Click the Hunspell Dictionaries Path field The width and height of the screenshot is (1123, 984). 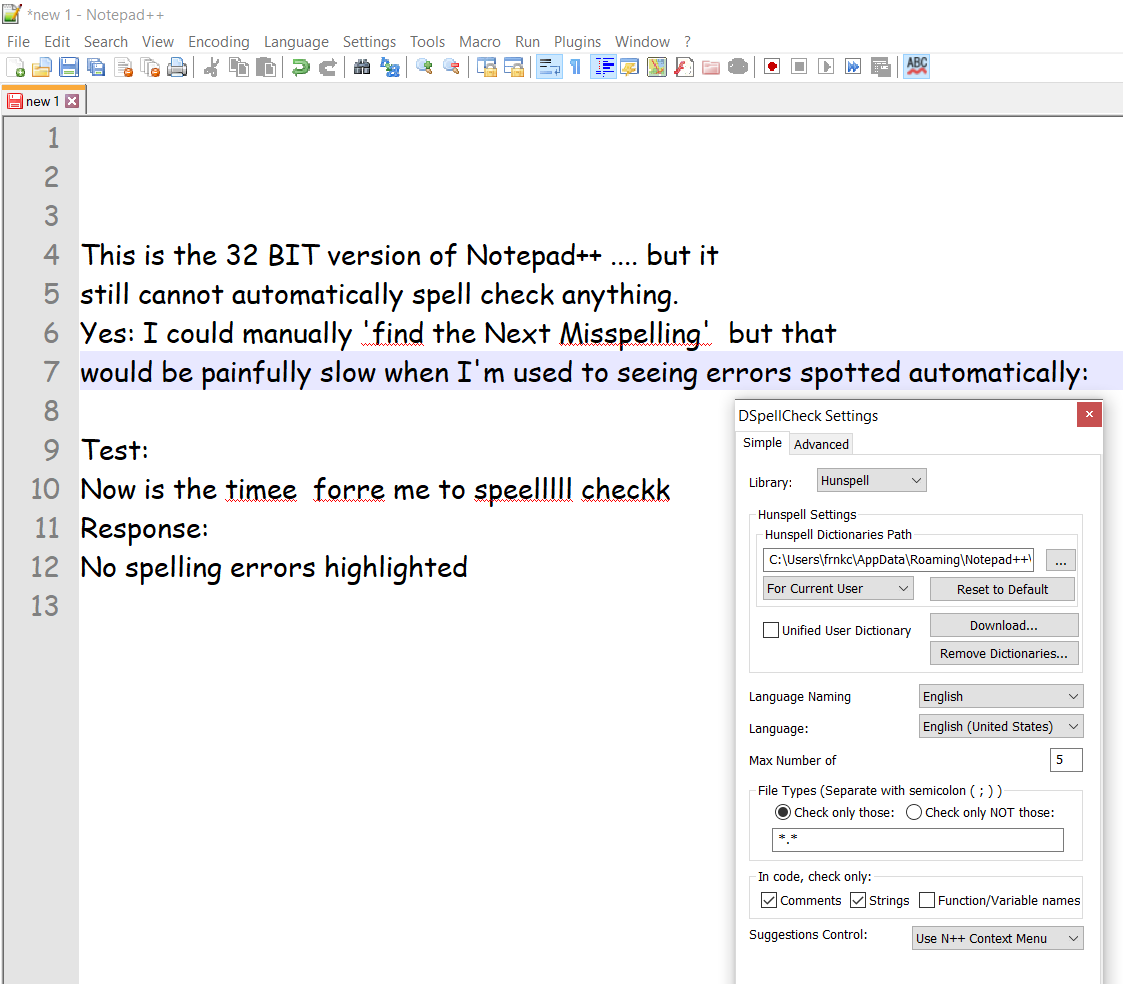(899, 559)
